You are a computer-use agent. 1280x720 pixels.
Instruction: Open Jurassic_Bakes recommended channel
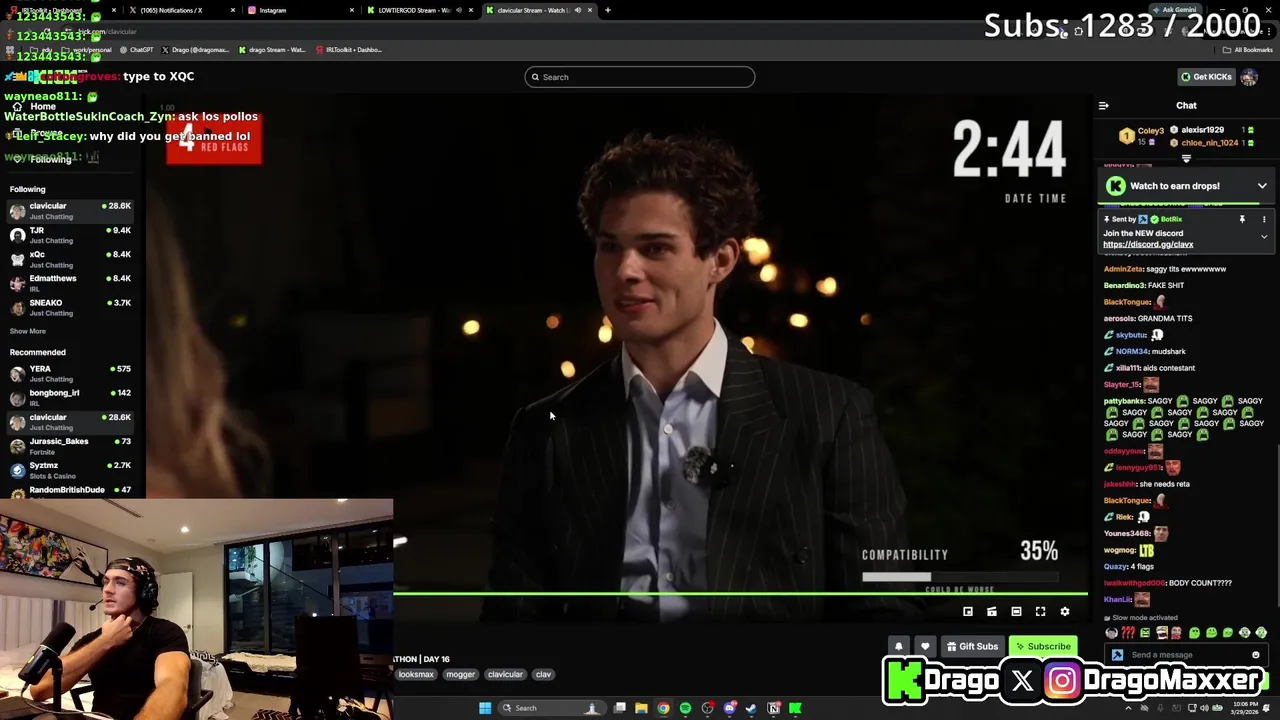click(x=70, y=446)
